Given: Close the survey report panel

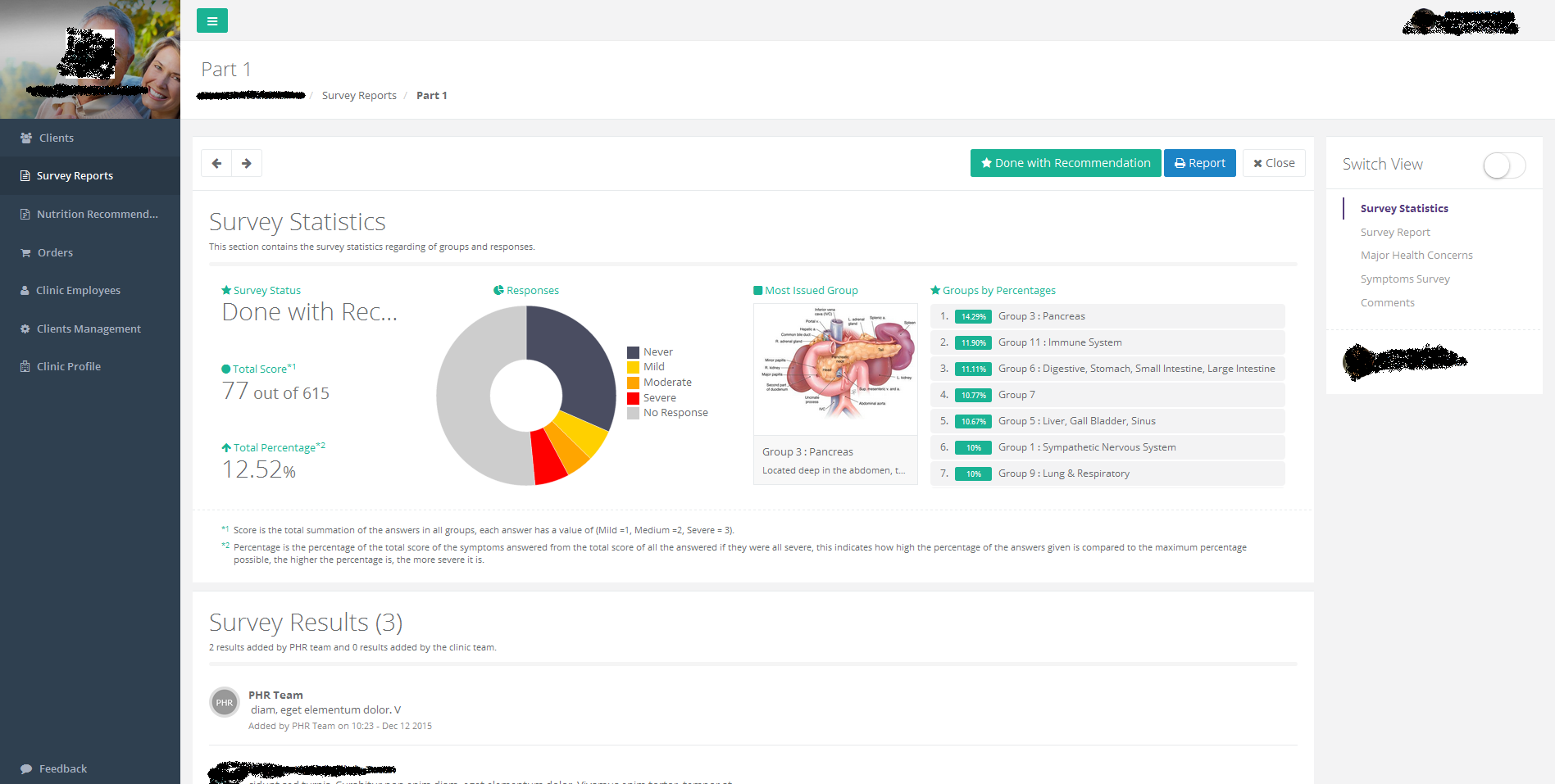Looking at the screenshot, I should (1274, 163).
